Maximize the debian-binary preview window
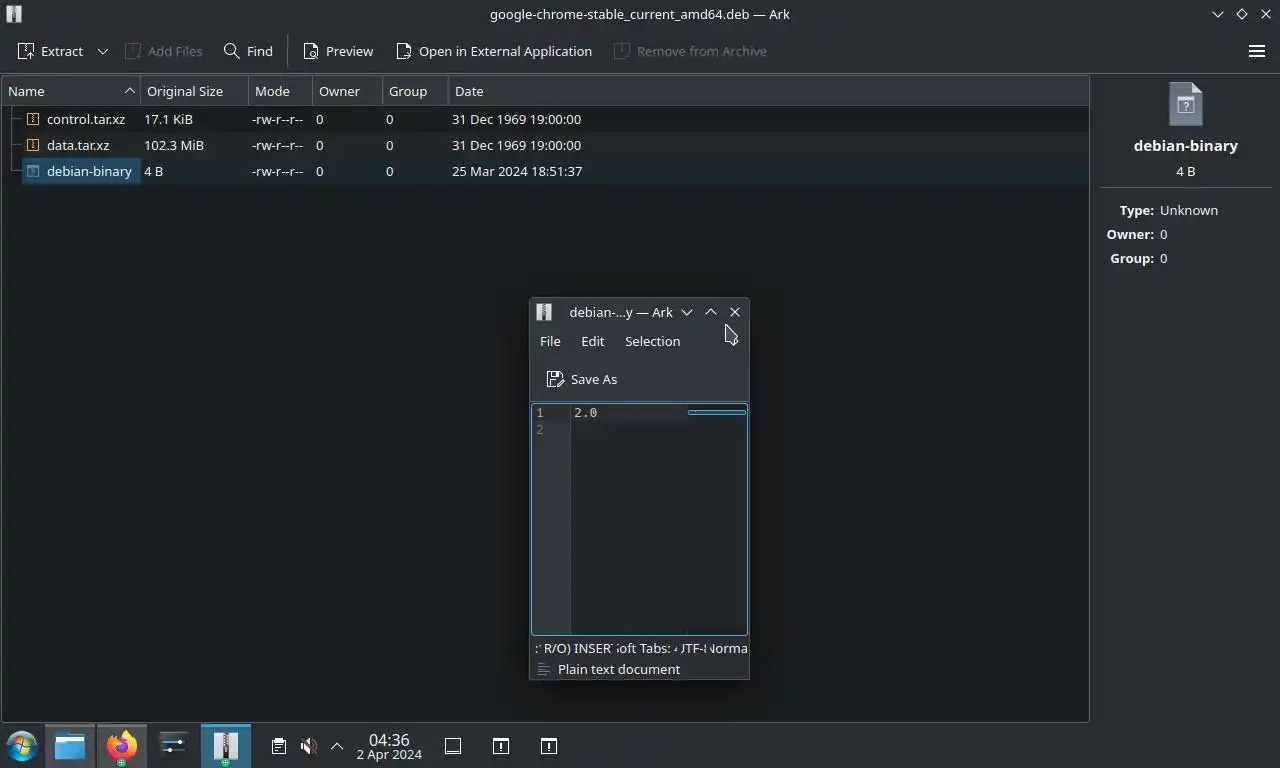The width and height of the screenshot is (1280, 768). pos(711,312)
